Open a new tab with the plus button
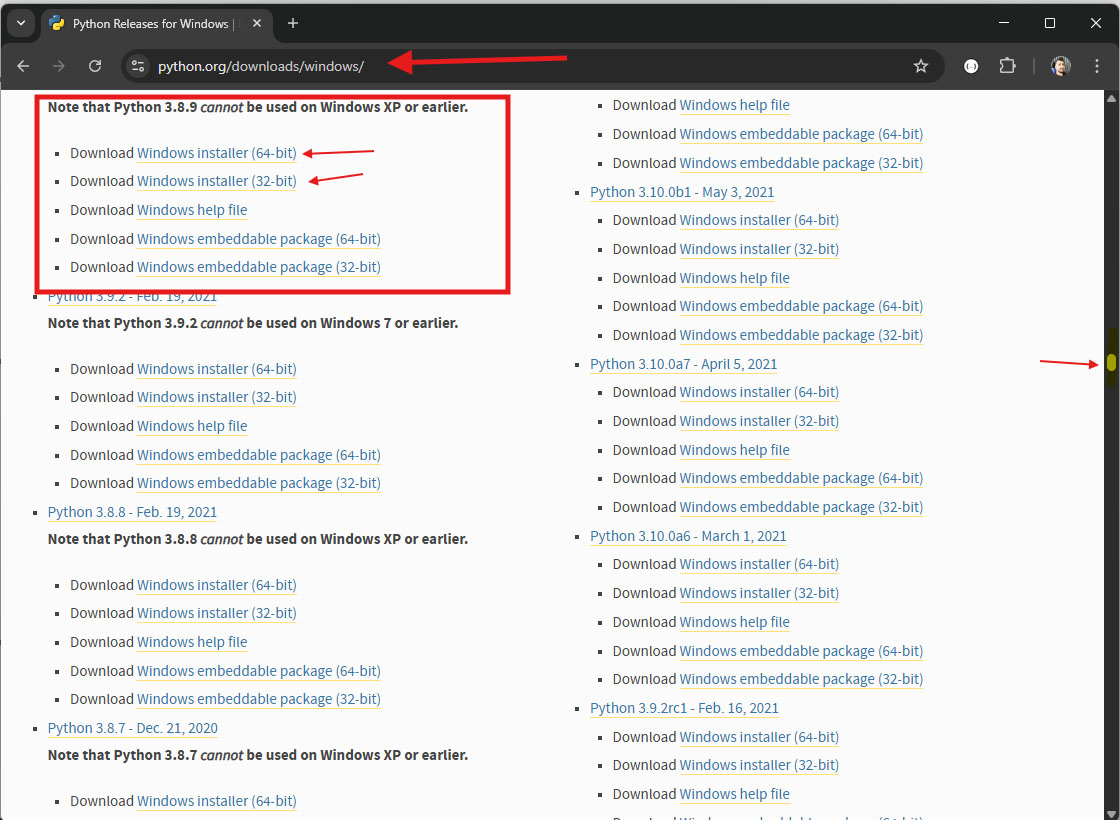The image size is (1120, 820). (292, 23)
